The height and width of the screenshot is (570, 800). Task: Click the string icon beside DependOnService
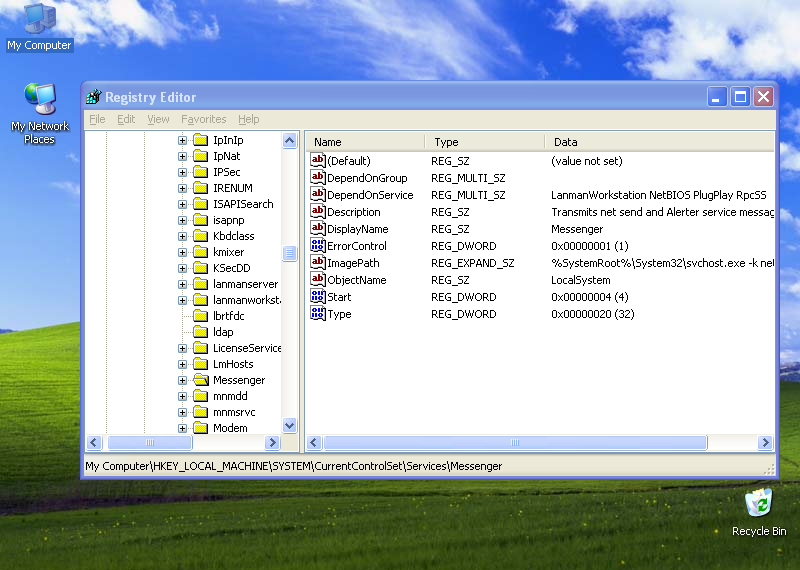click(x=317, y=194)
